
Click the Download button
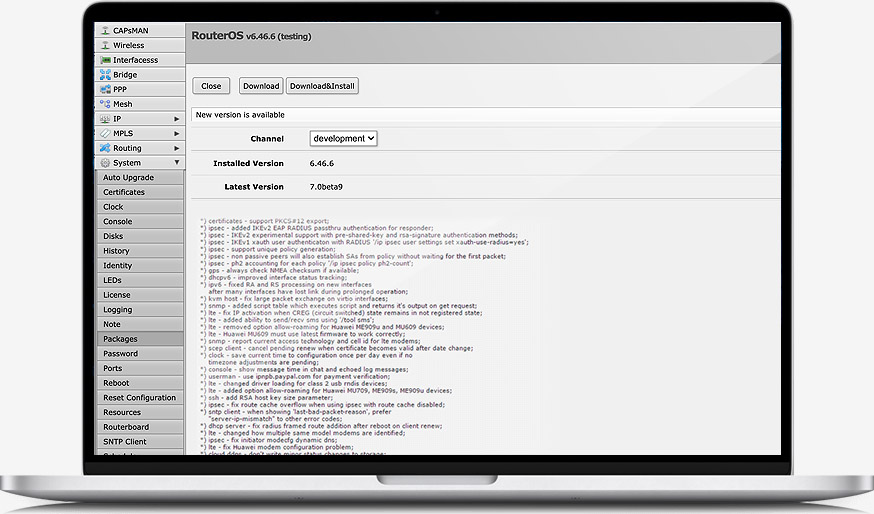coord(261,86)
